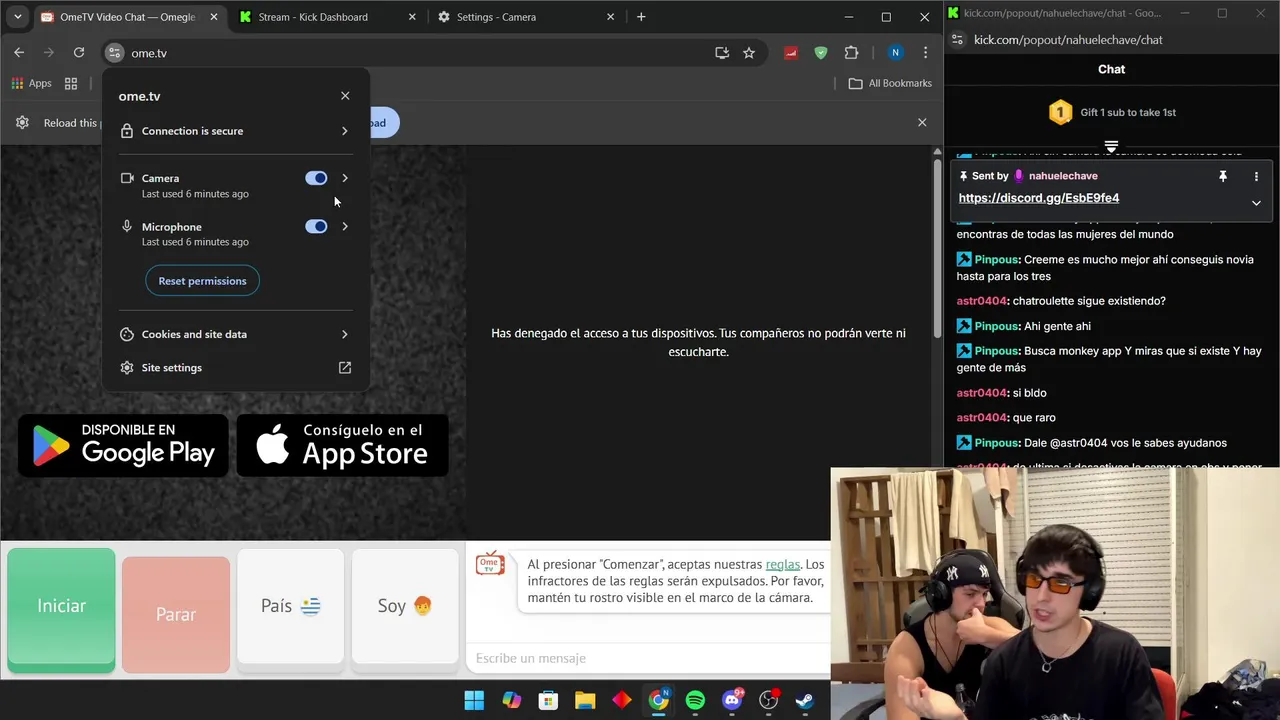Open the reglas rules link
1280x720 pixels.
click(783, 564)
